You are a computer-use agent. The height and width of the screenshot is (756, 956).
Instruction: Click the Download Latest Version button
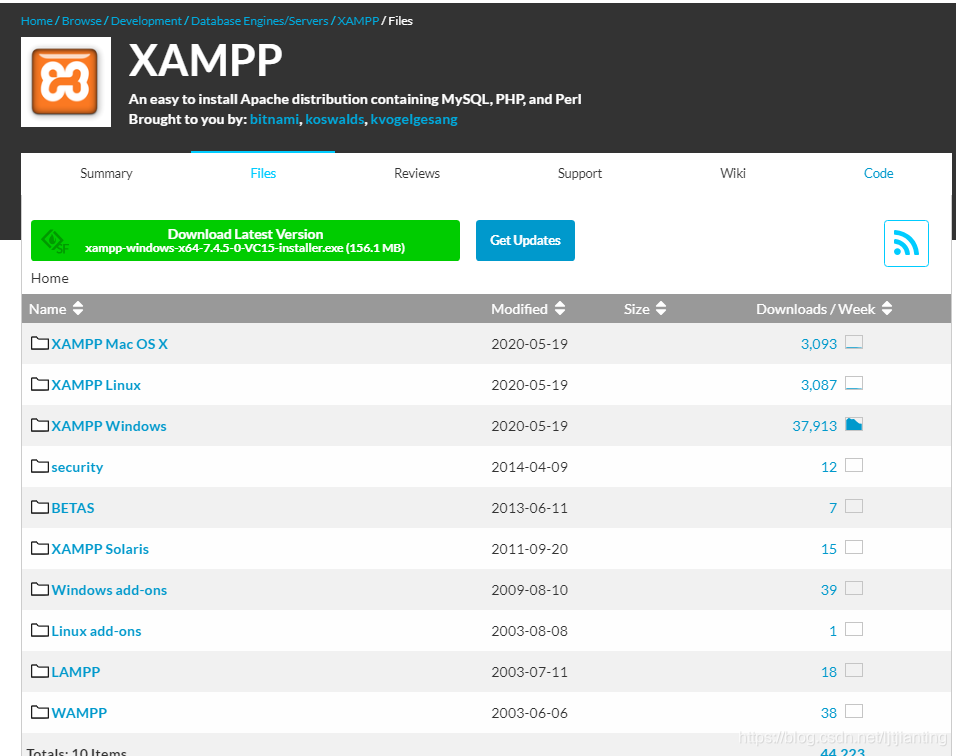pyautogui.click(x=245, y=240)
